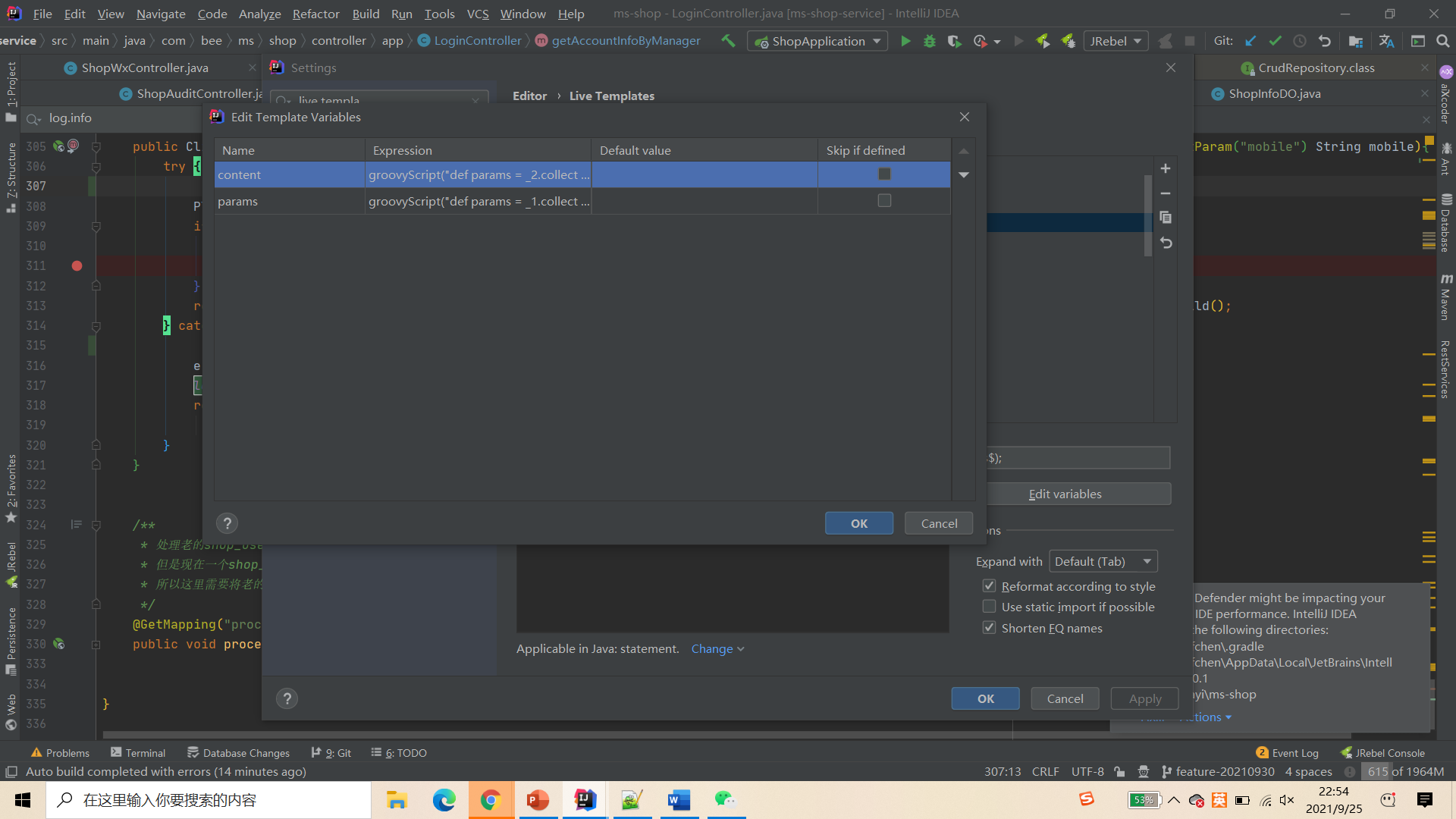The image size is (1456, 819).
Task: Click the Build hammer icon
Action: 728,41
